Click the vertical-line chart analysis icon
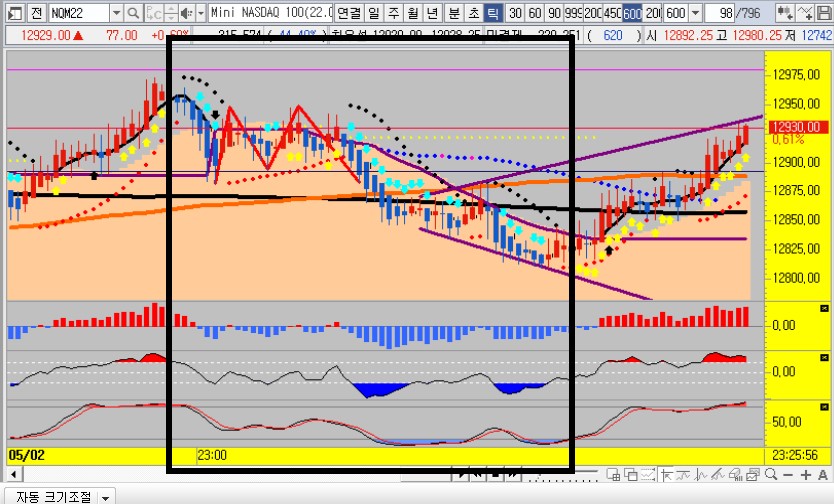Image resolution: width=834 pixels, height=504 pixels. (x=701, y=474)
